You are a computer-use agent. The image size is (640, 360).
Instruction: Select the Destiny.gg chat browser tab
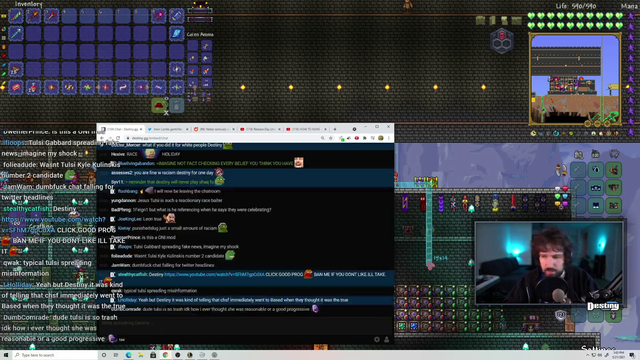point(121,129)
